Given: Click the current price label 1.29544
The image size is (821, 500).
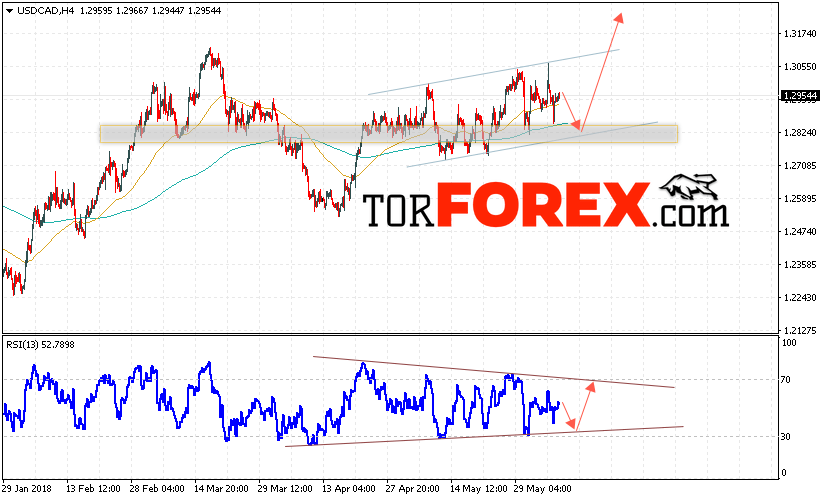Looking at the screenshot, I should coord(800,96).
